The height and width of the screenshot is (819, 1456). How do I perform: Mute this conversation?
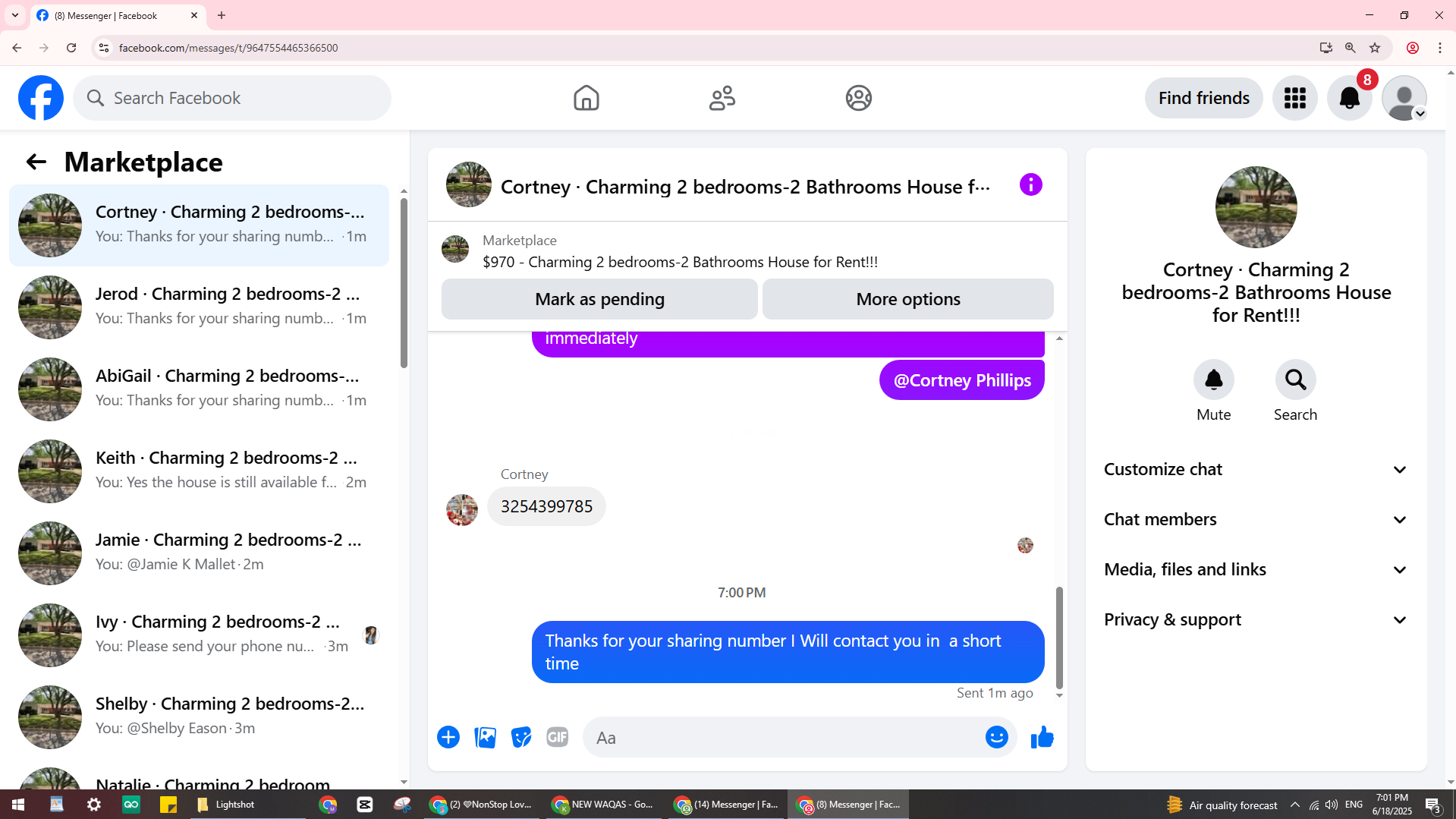1214,380
